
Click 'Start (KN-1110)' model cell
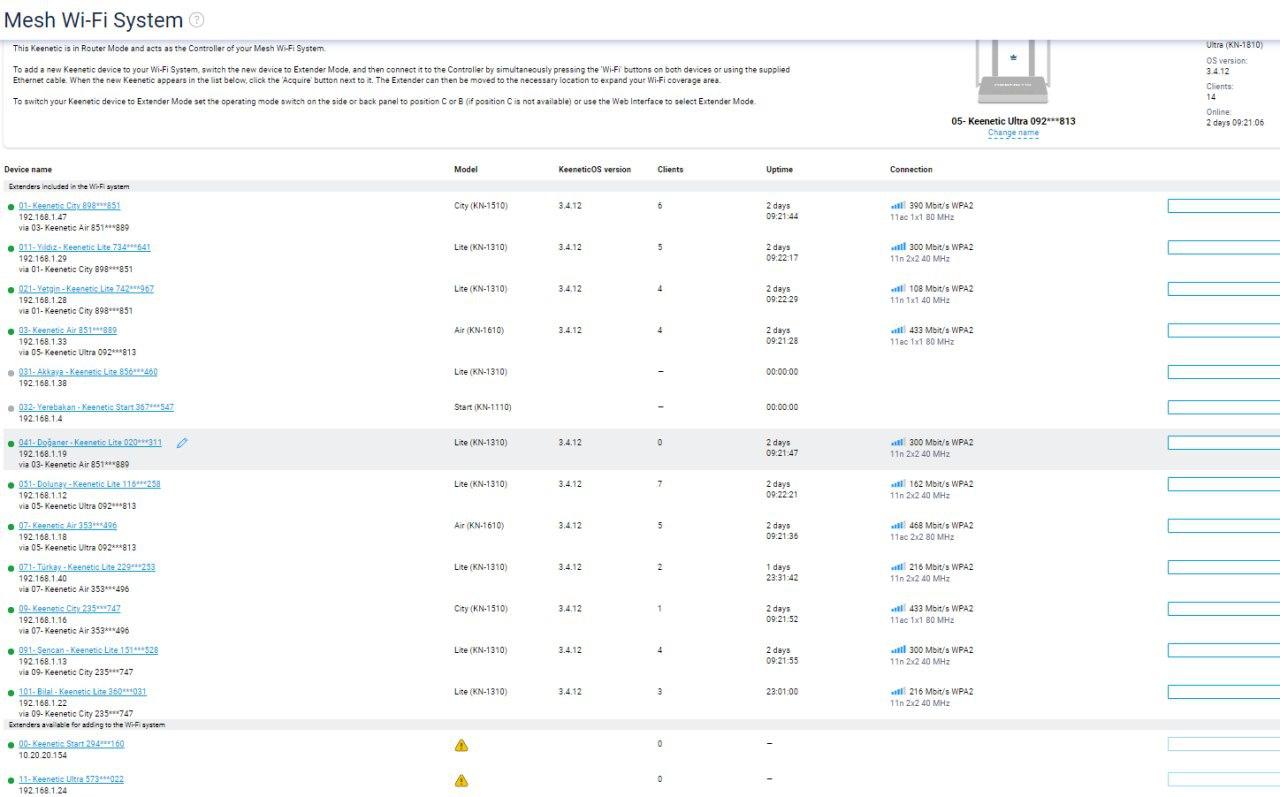[x=483, y=407]
